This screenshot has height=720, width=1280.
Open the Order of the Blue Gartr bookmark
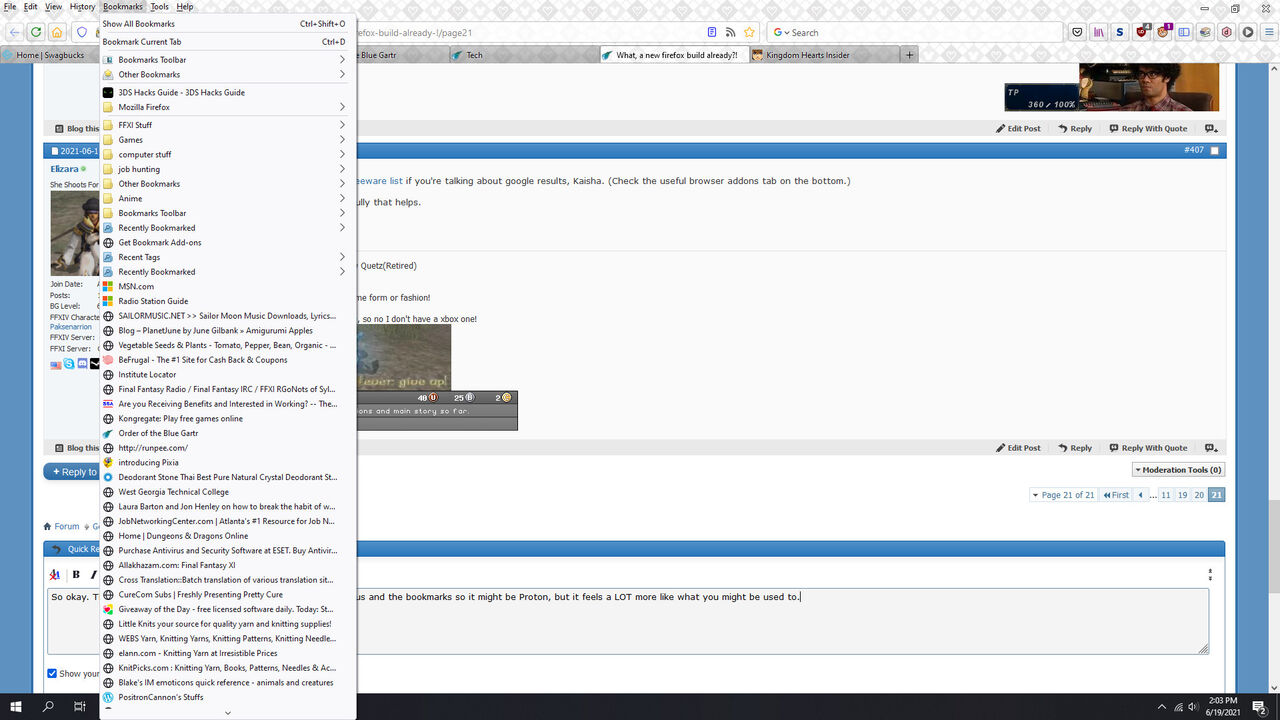[x=228, y=433]
